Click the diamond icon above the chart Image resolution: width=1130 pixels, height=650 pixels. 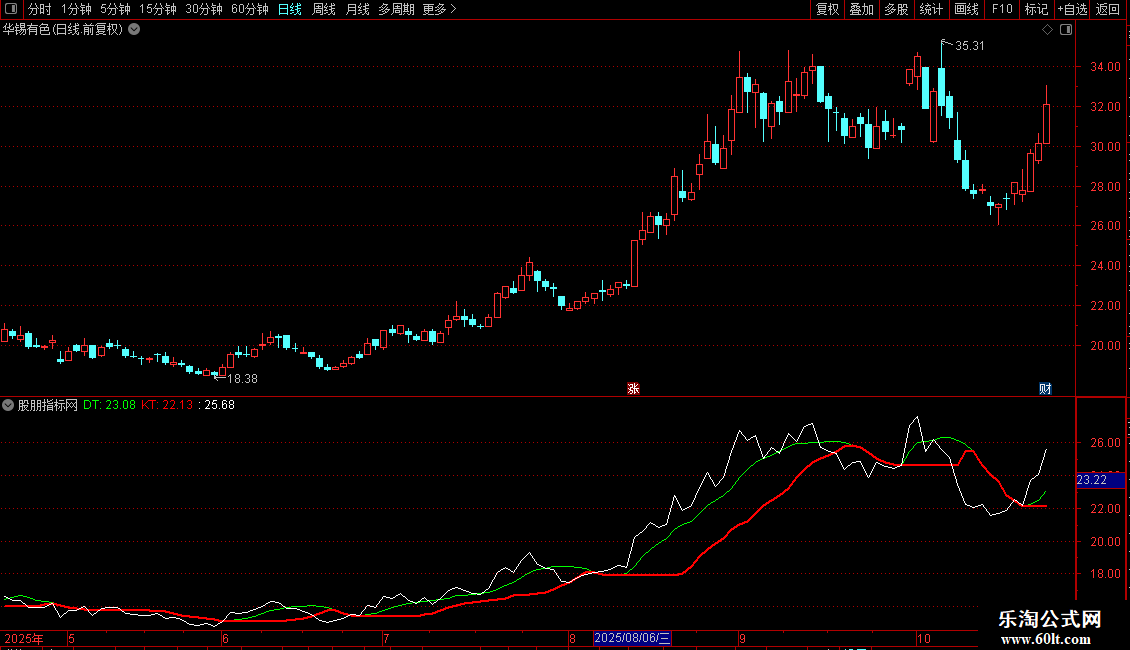[x=1048, y=30]
